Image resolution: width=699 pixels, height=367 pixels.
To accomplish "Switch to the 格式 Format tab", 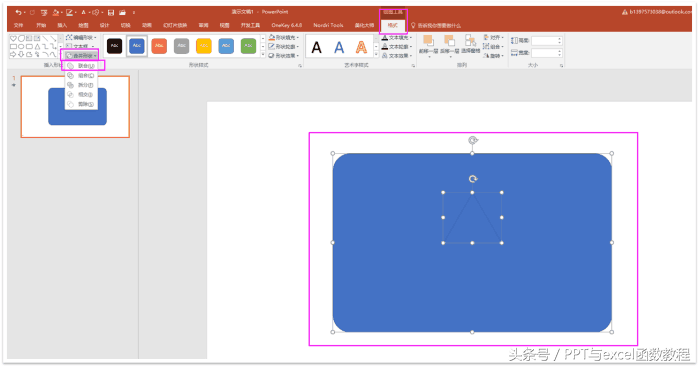I will click(393, 25).
